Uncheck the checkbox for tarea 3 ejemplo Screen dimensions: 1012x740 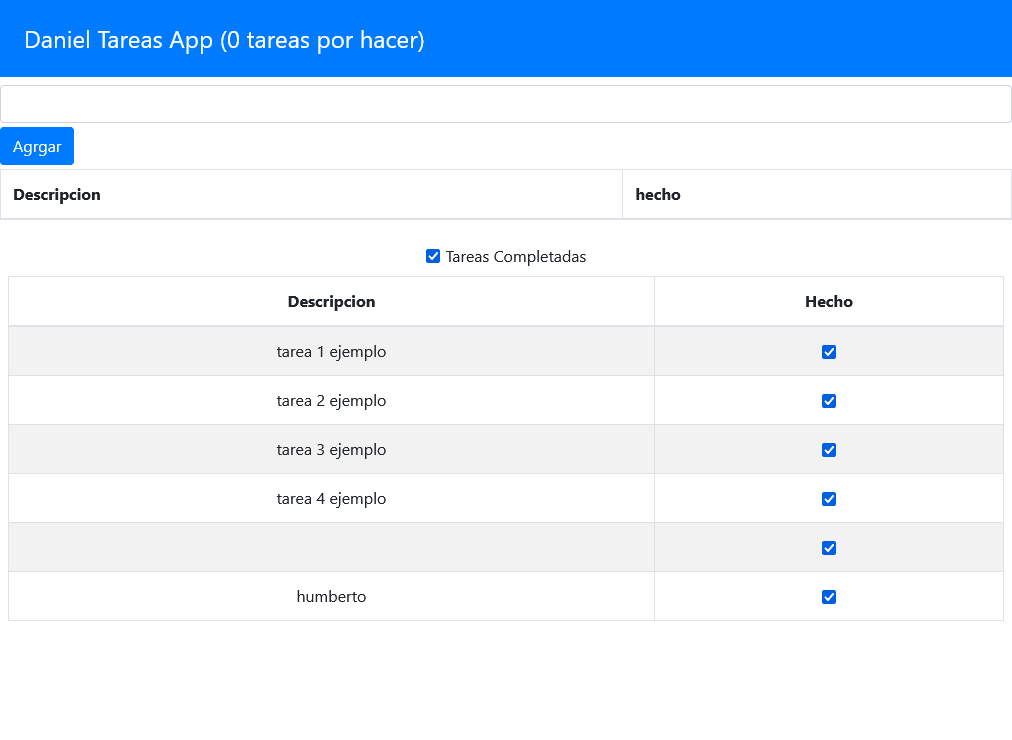point(828,450)
